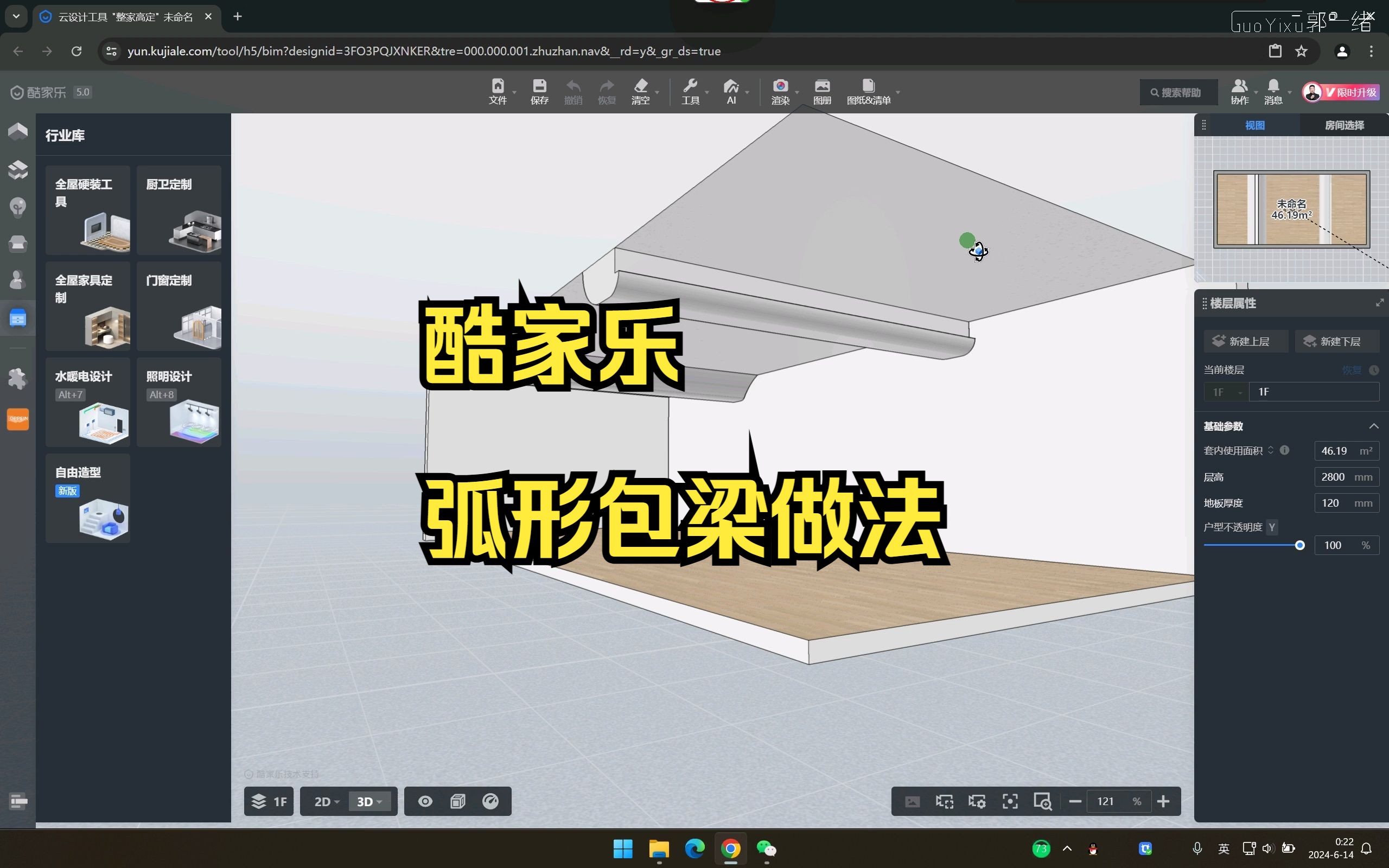This screenshot has height=868, width=1389.
Task: Open the 当前楼层 1F floor dropdown
Action: [1226, 392]
